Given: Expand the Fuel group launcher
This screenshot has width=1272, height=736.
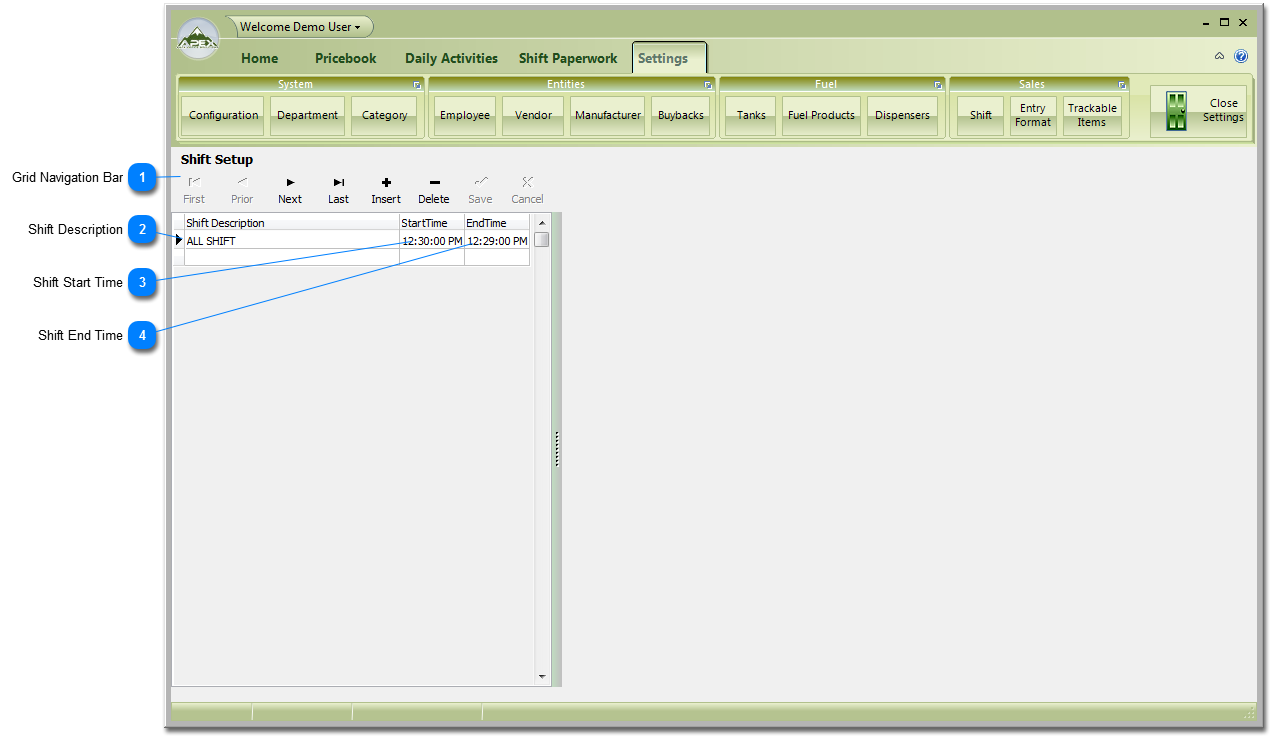Looking at the screenshot, I should (938, 85).
